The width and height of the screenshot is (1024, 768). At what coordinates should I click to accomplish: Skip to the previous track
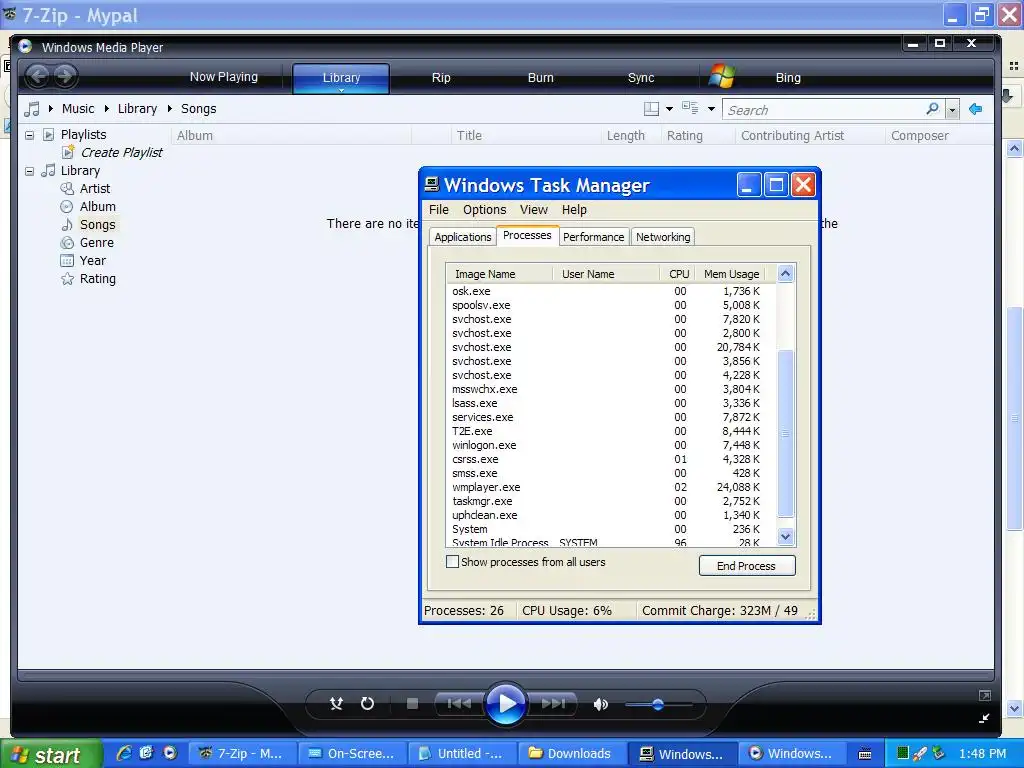pos(459,703)
